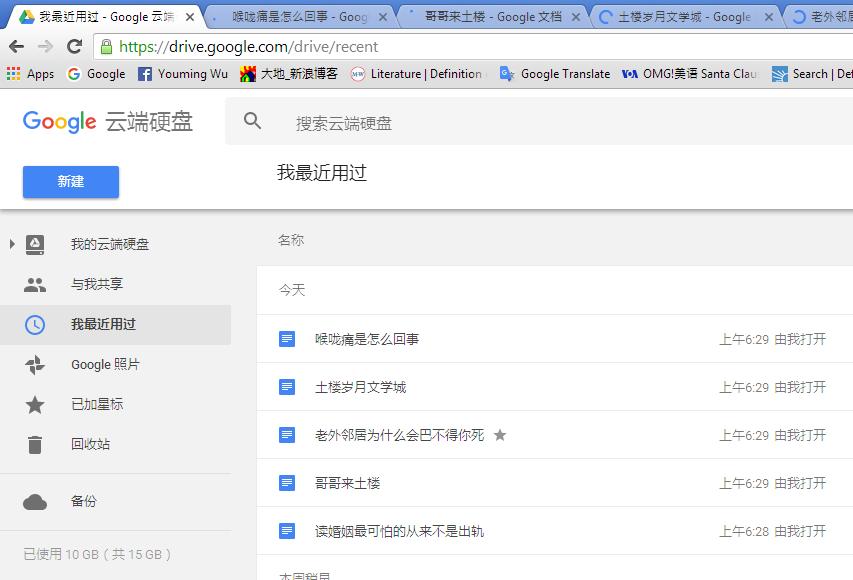This screenshot has height=580, width=853.
Task: Select the 我最近用过 Google 云端 browser tab
Action: coord(106,17)
